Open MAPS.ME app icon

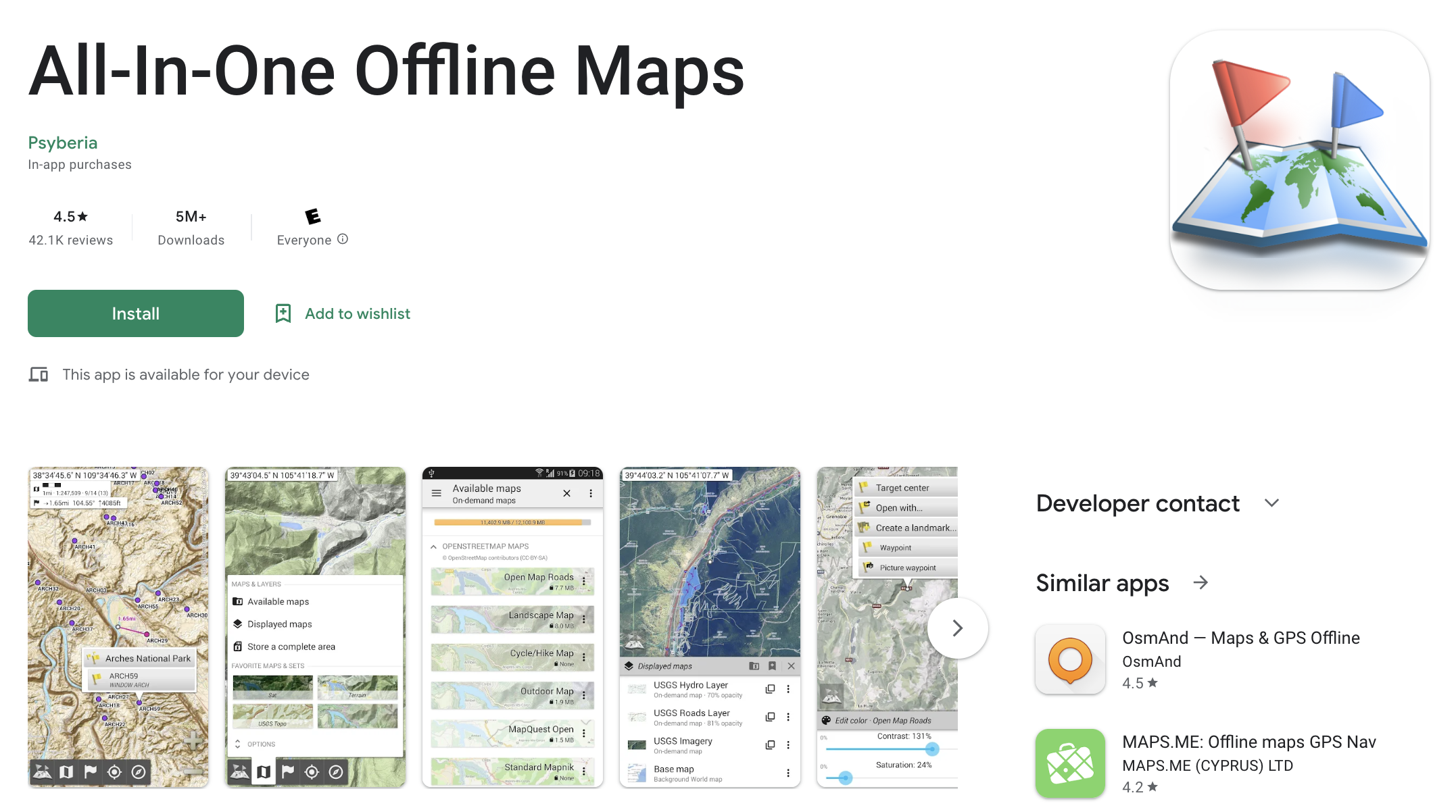(1071, 763)
